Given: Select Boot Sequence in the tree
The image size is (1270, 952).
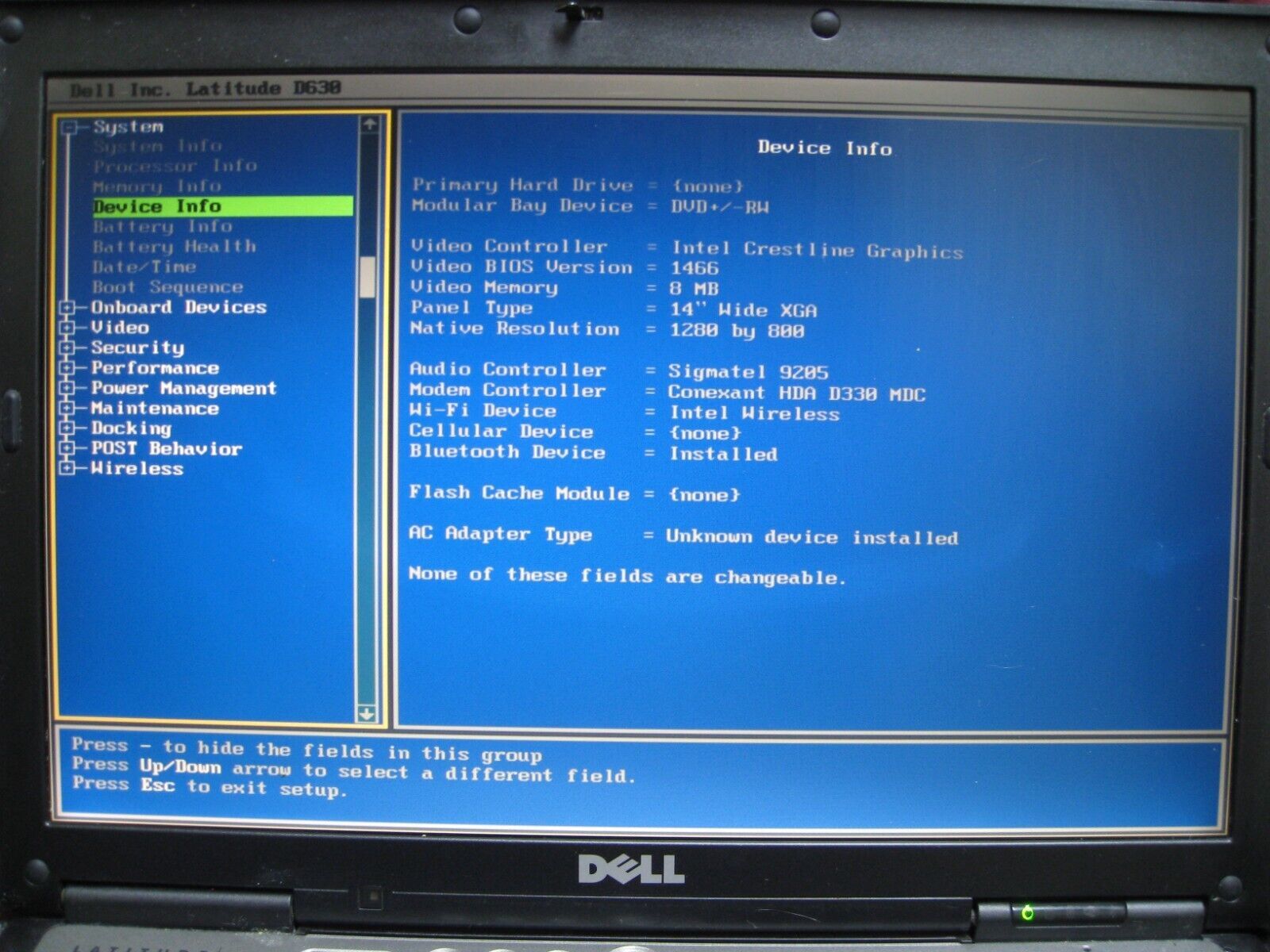Looking at the screenshot, I should (x=167, y=287).
